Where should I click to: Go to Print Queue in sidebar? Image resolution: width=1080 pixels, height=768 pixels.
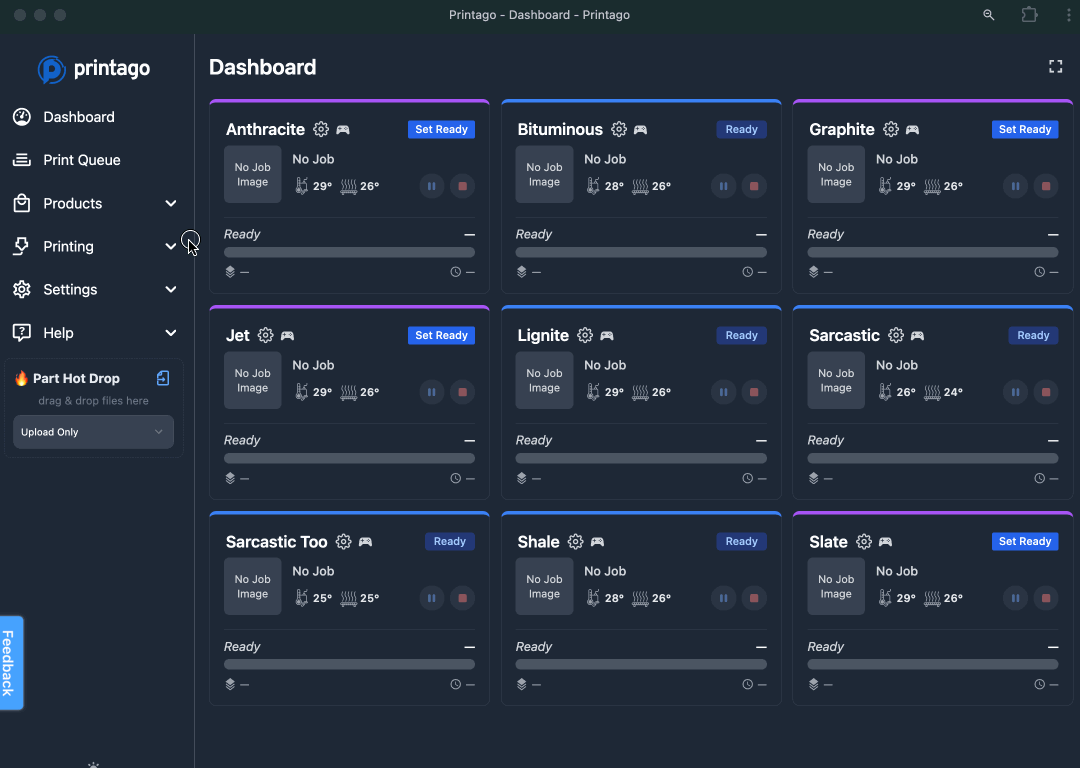pos(81,160)
